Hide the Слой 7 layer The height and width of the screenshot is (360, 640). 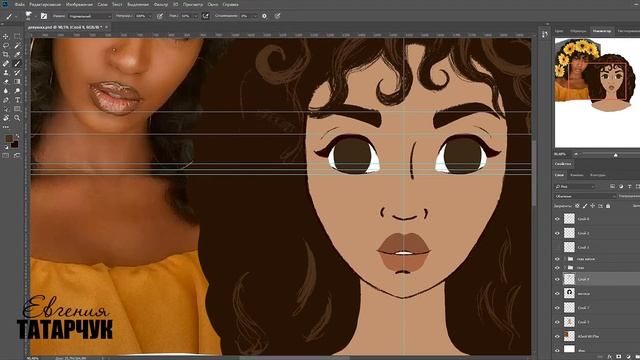coord(557,308)
